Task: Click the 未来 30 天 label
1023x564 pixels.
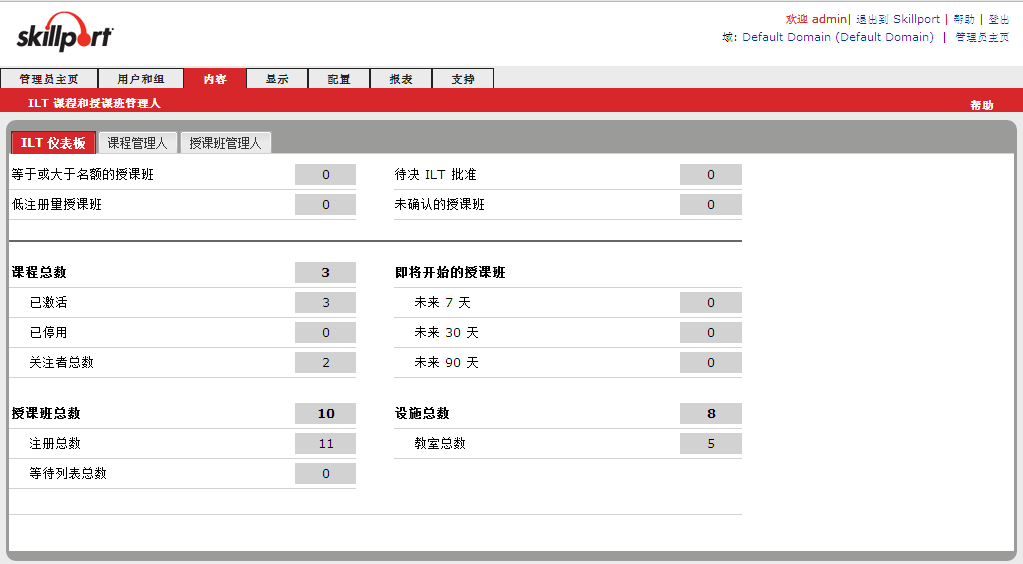Action: pyautogui.click(x=446, y=332)
